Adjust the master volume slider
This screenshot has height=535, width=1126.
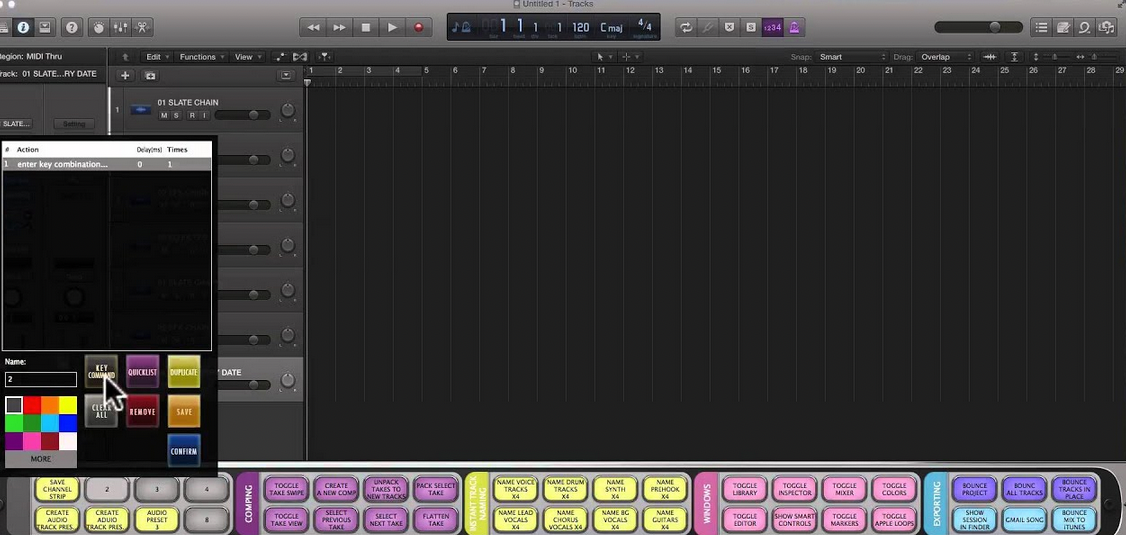click(x=978, y=27)
